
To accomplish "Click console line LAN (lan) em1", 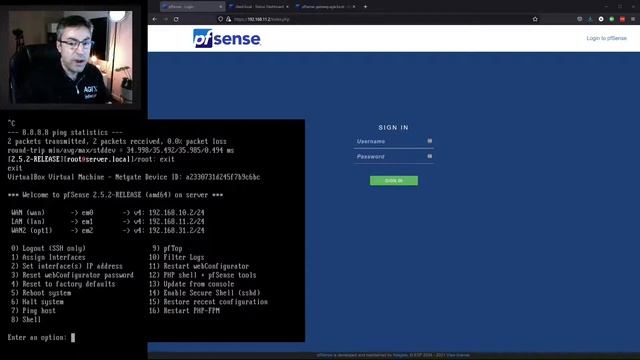I will click(108, 222).
